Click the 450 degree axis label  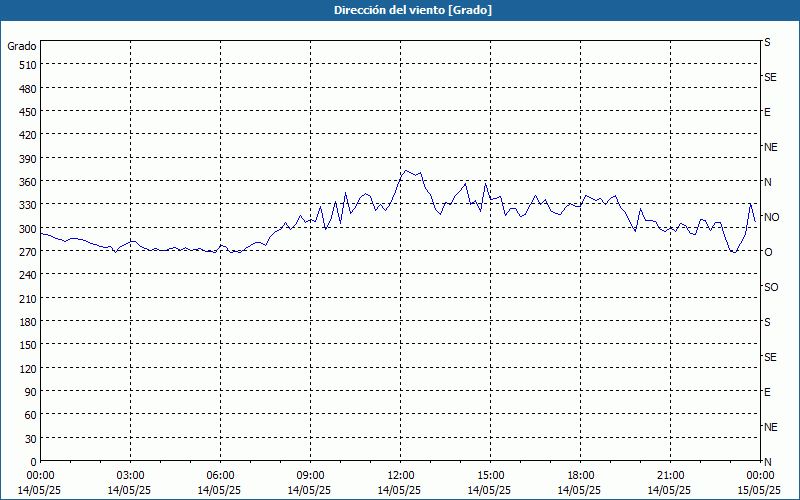pyautogui.click(x=28, y=112)
